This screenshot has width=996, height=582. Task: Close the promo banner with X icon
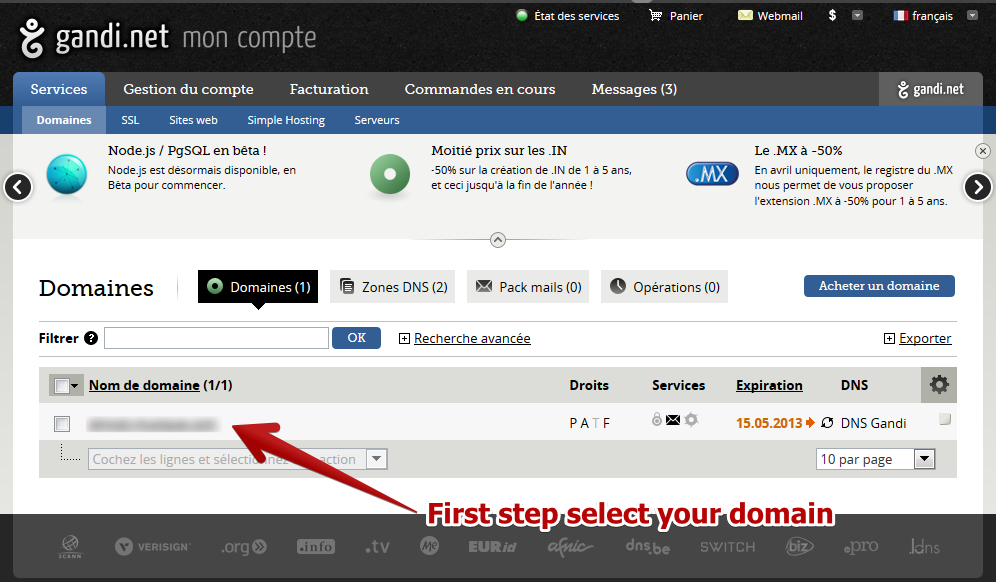click(982, 151)
